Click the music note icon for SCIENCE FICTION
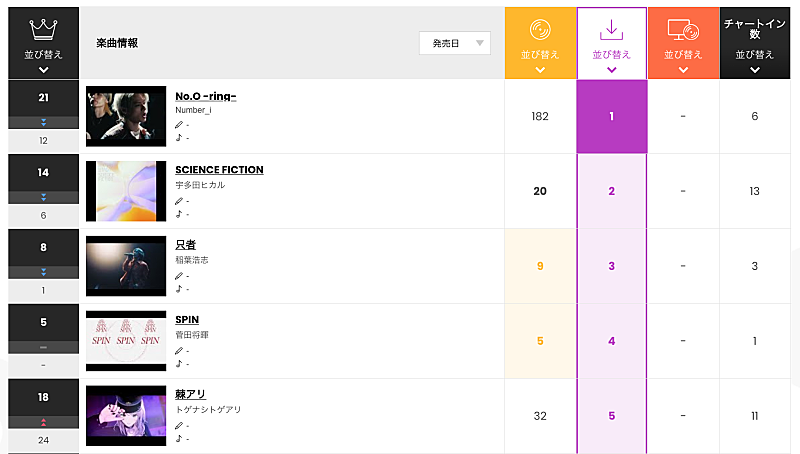 (179, 213)
